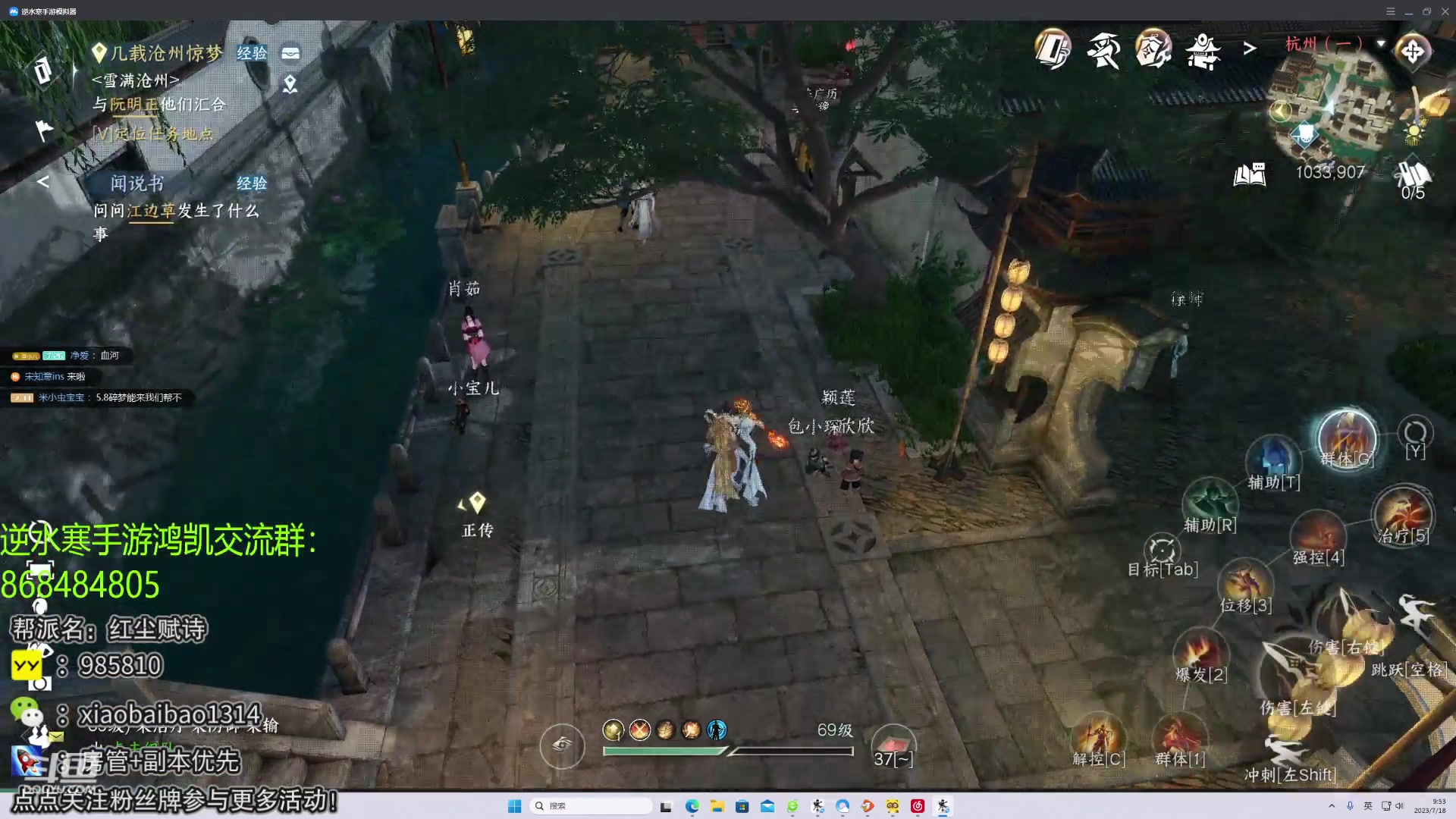Select the 闻说书 side quest

[x=137, y=184]
